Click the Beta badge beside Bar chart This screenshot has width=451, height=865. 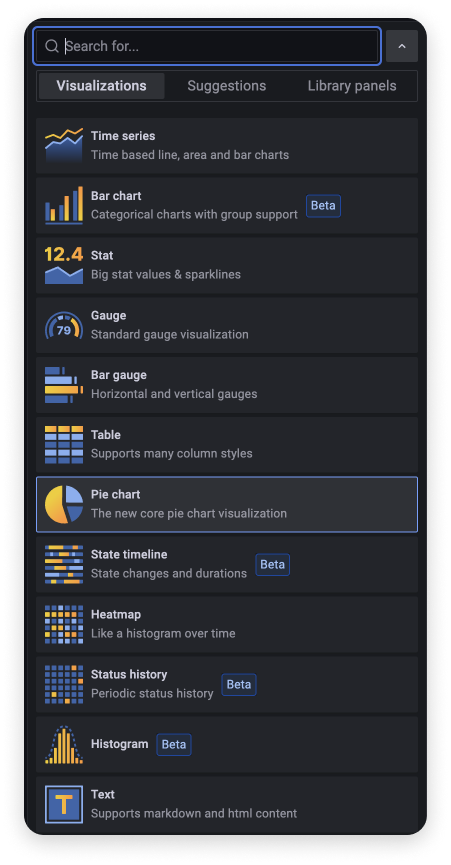pos(324,206)
